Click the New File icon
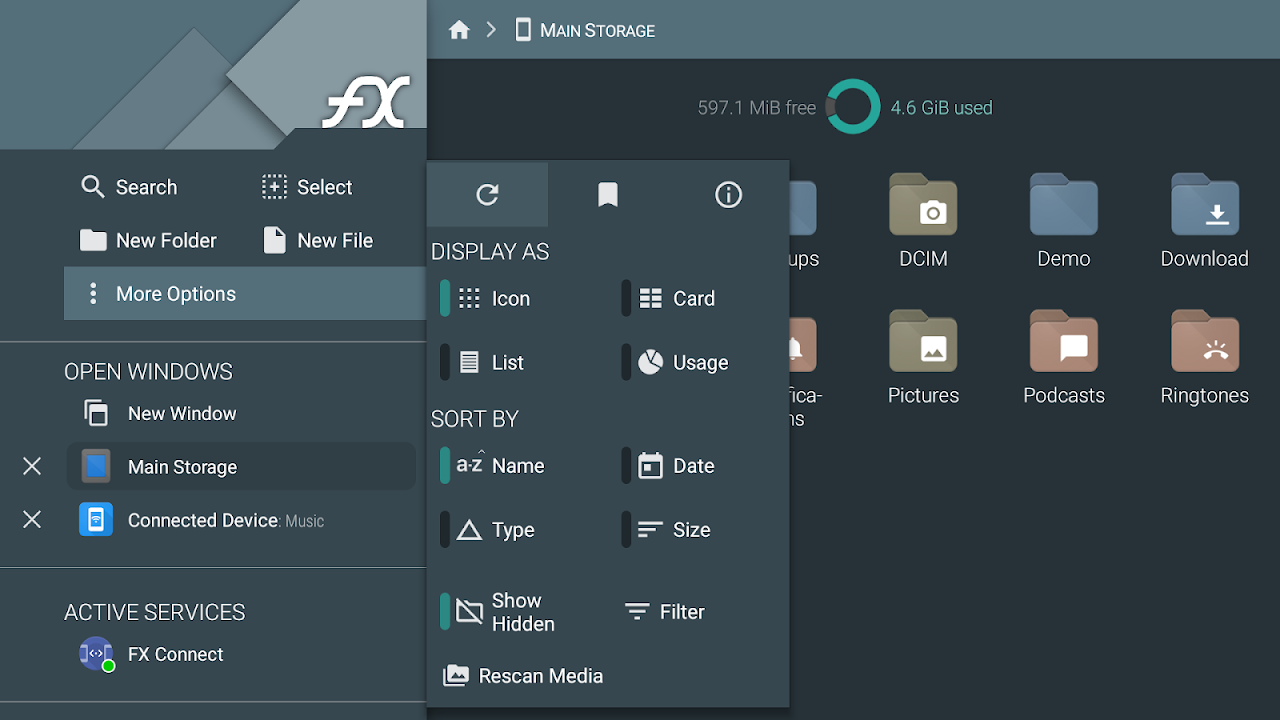Image resolution: width=1280 pixels, height=720 pixels. click(273, 240)
